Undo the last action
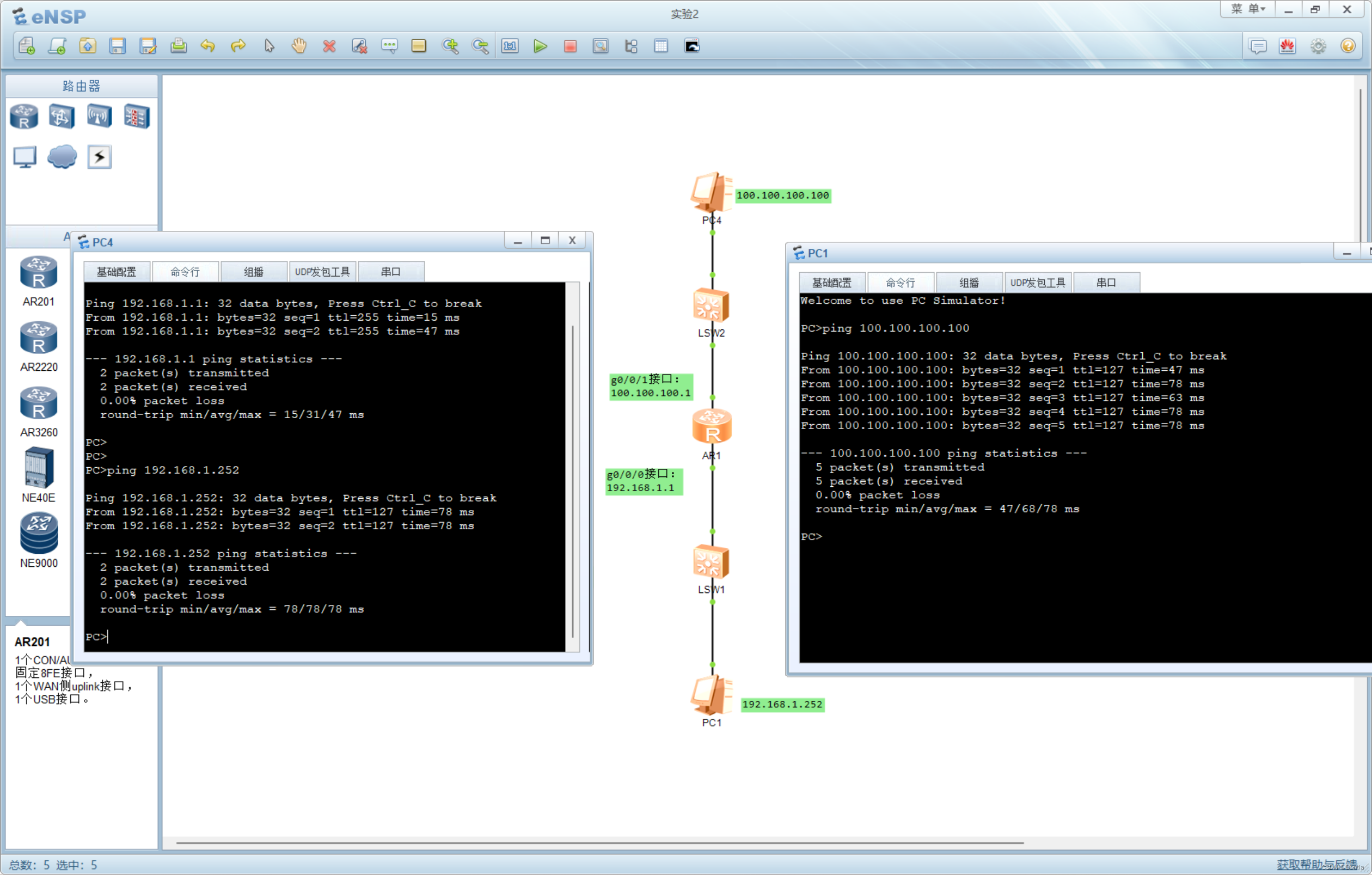This screenshot has width=1372, height=875. pos(208,46)
